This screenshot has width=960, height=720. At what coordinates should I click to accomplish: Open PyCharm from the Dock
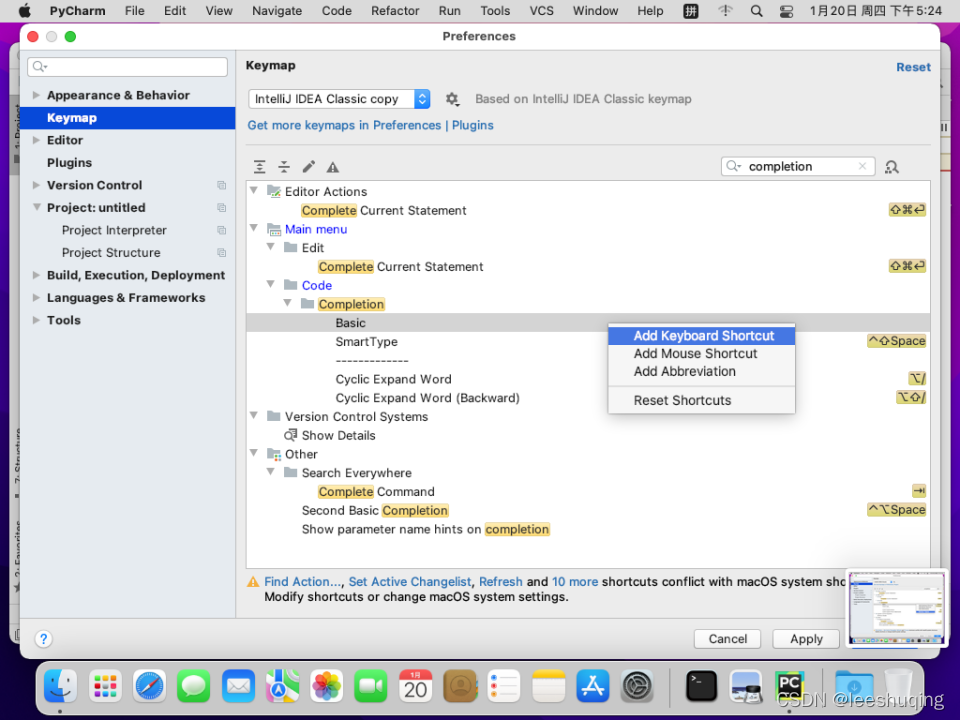coord(789,685)
